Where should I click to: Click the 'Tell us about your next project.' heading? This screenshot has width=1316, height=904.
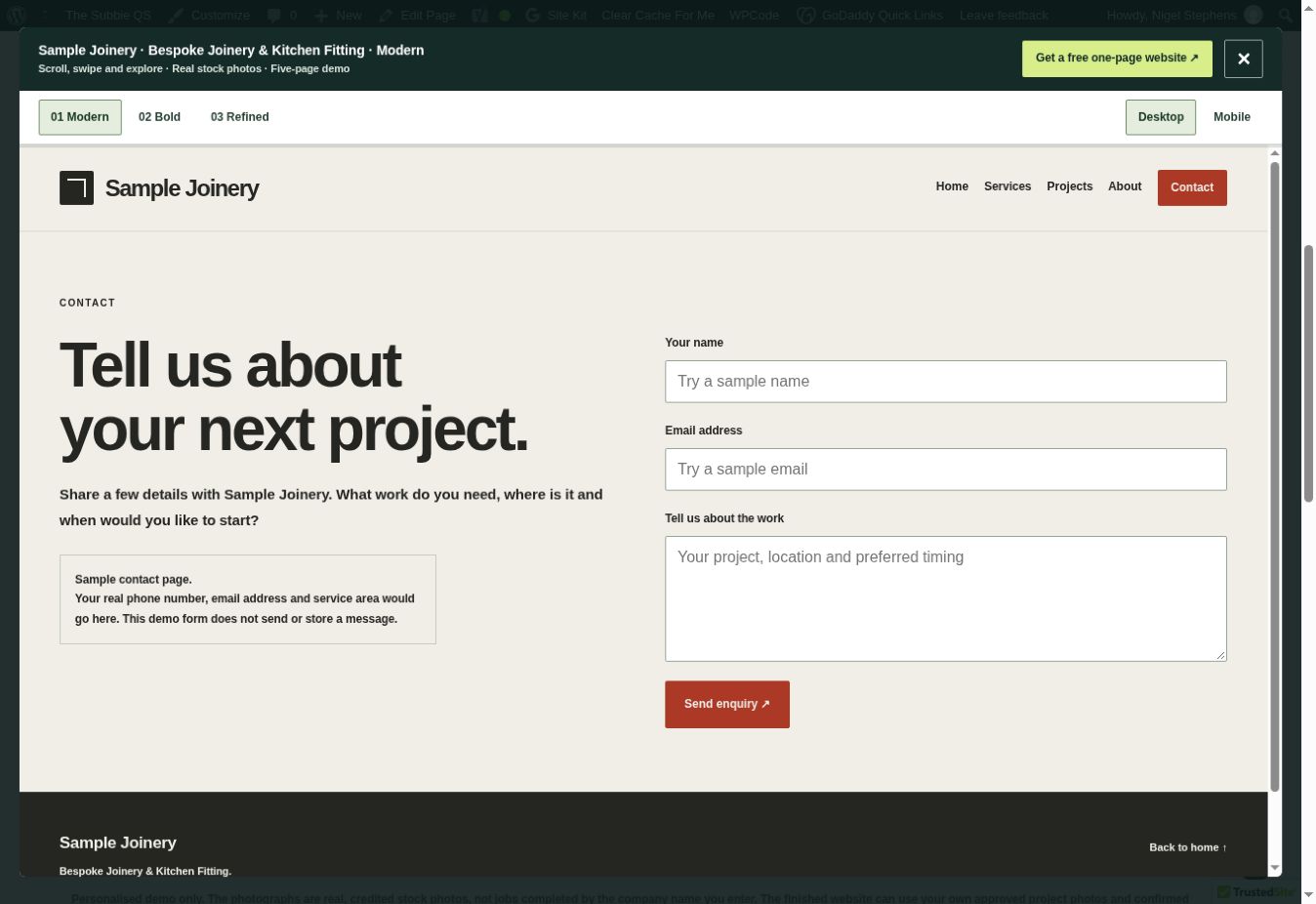pyautogui.click(x=294, y=397)
